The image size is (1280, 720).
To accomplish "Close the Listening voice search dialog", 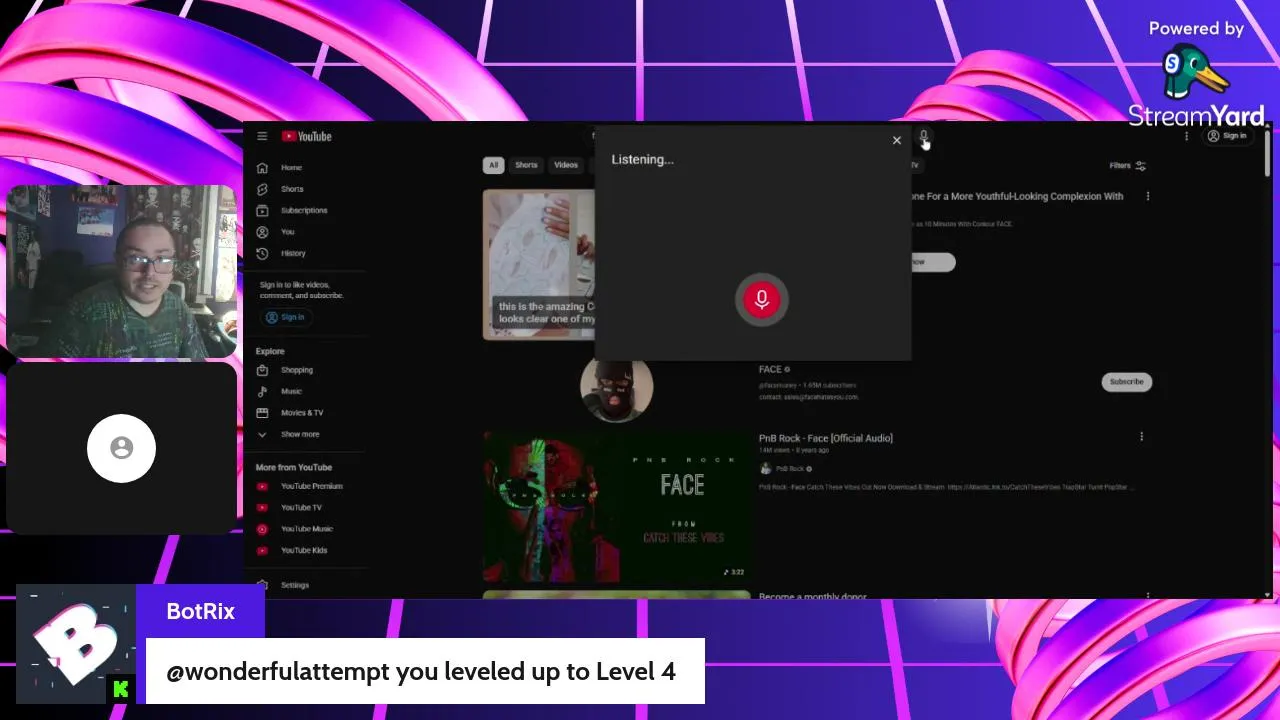I will pyautogui.click(x=897, y=141).
